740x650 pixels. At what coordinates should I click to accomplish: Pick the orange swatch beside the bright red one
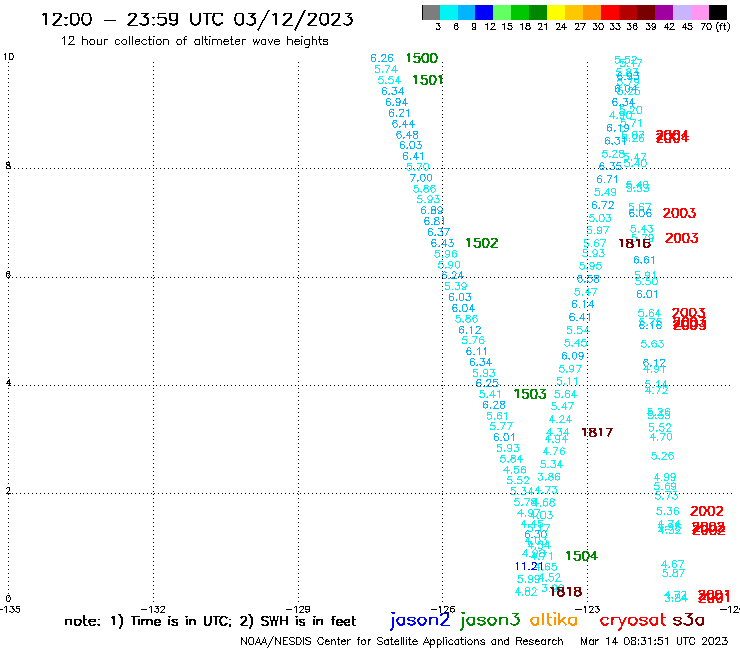pos(592,12)
